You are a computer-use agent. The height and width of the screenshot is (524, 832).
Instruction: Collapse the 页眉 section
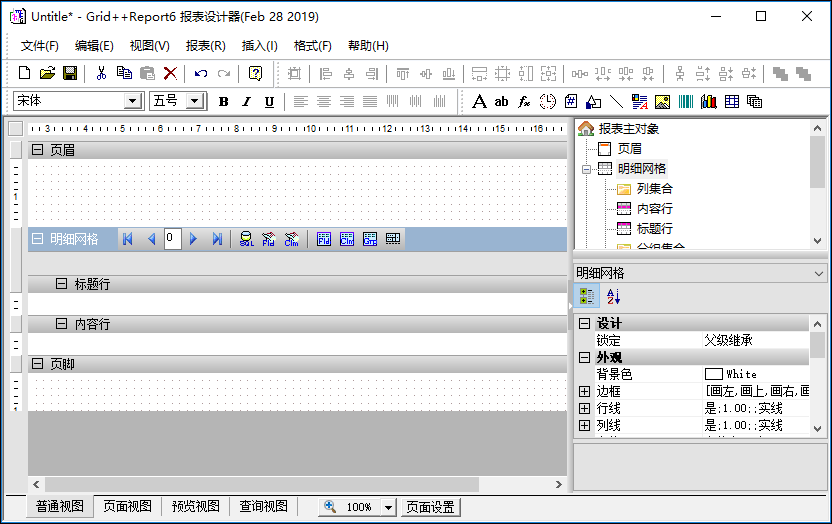pos(37,150)
